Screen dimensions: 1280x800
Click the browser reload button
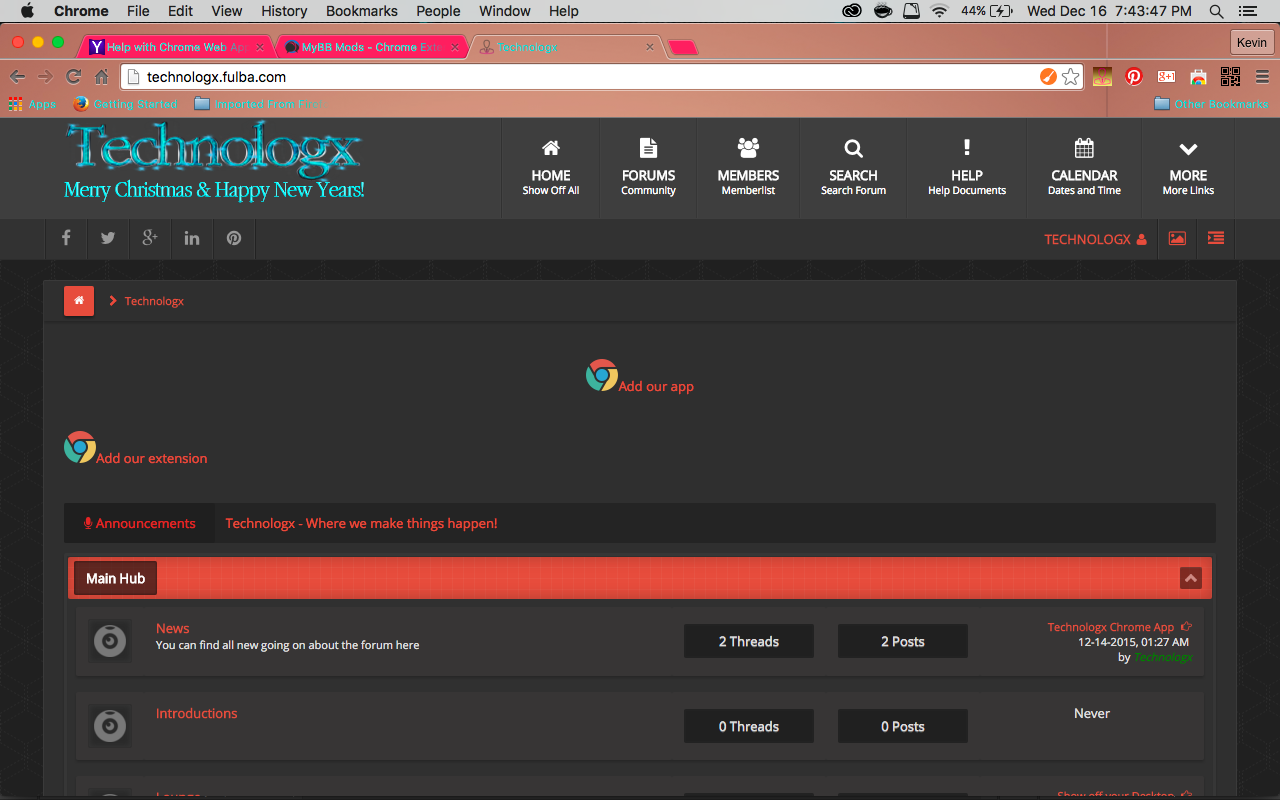pos(73,77)
